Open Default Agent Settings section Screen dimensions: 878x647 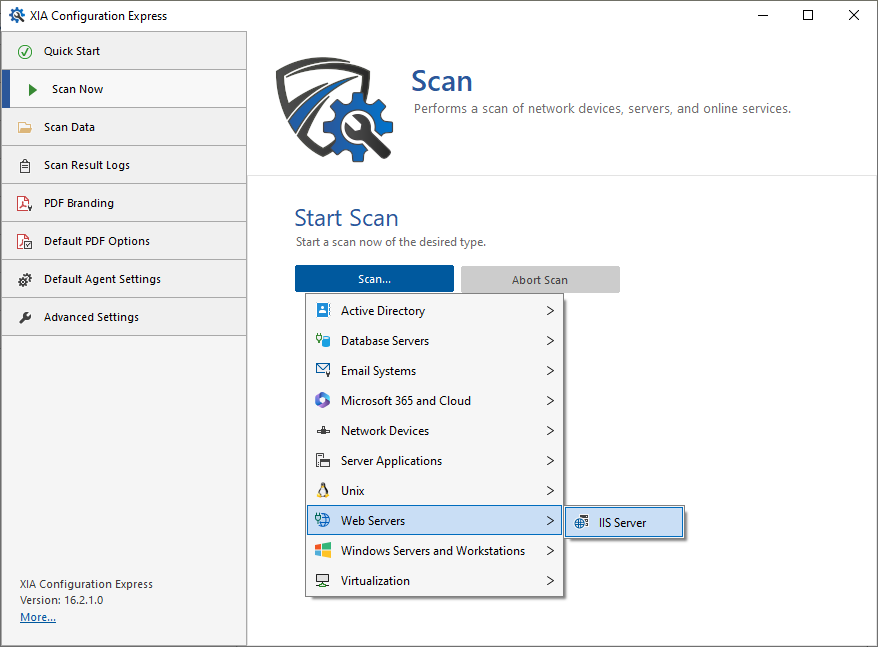tap(124, 279)
